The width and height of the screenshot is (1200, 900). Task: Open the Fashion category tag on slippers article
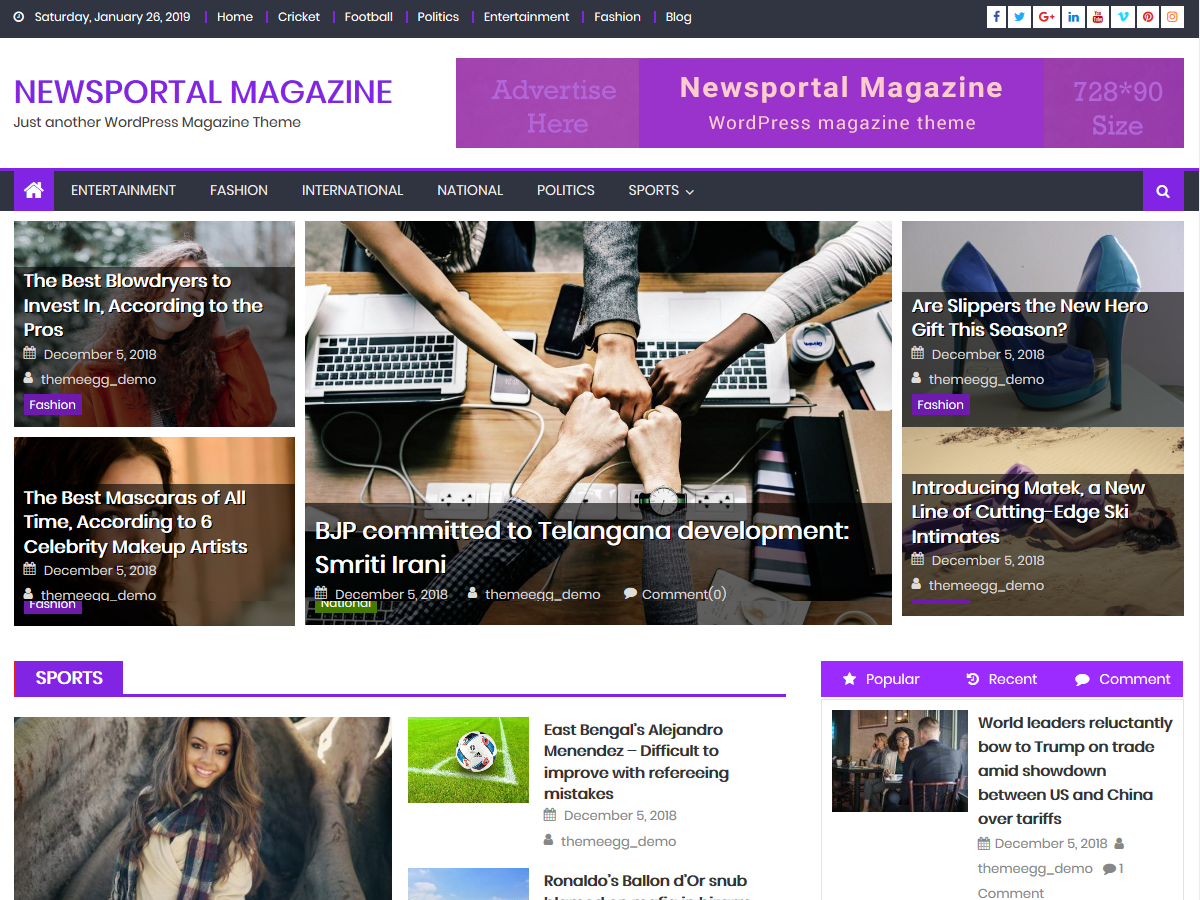point(940,404)
